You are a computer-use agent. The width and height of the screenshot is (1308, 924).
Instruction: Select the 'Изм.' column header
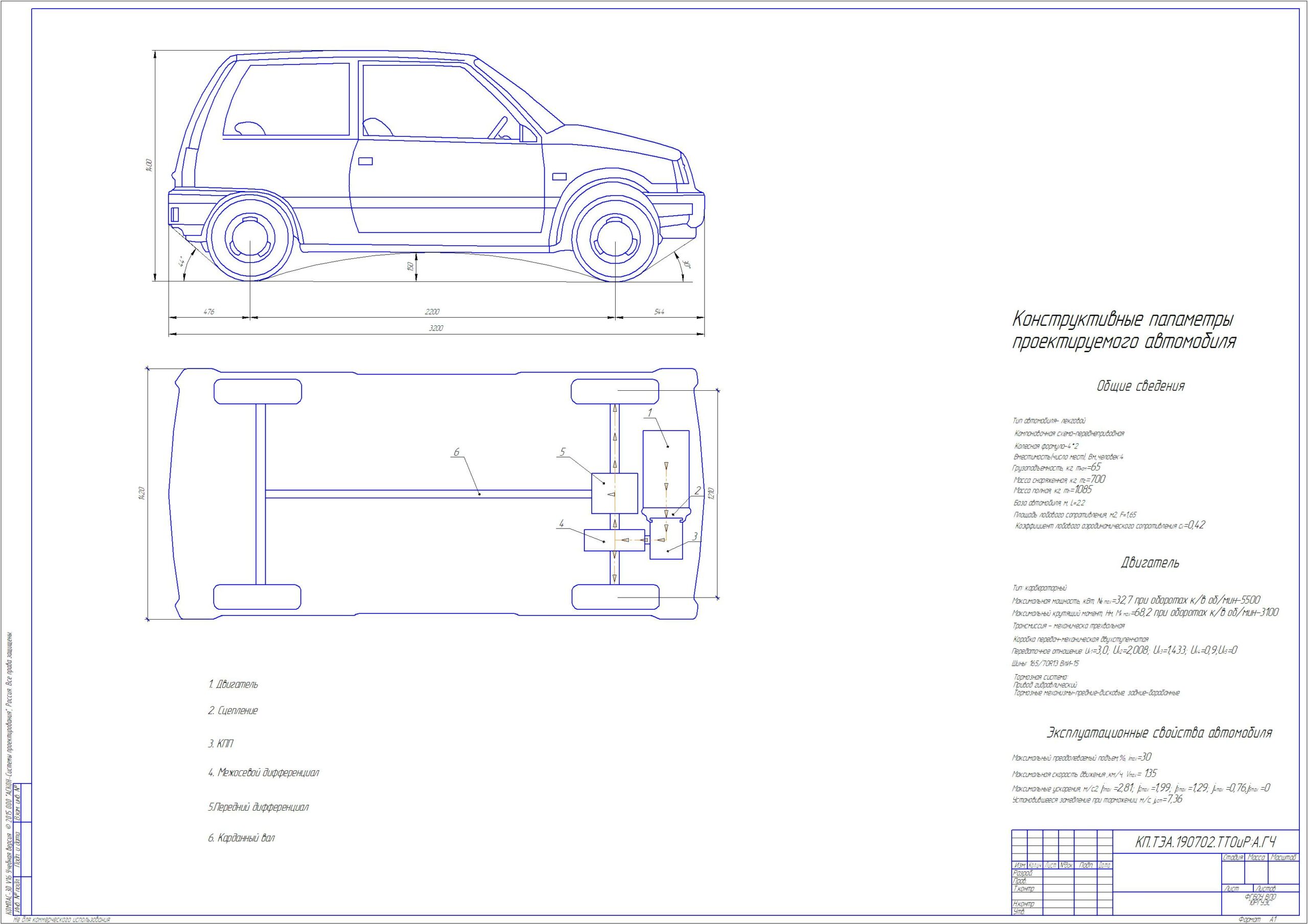coord(1020,865)
